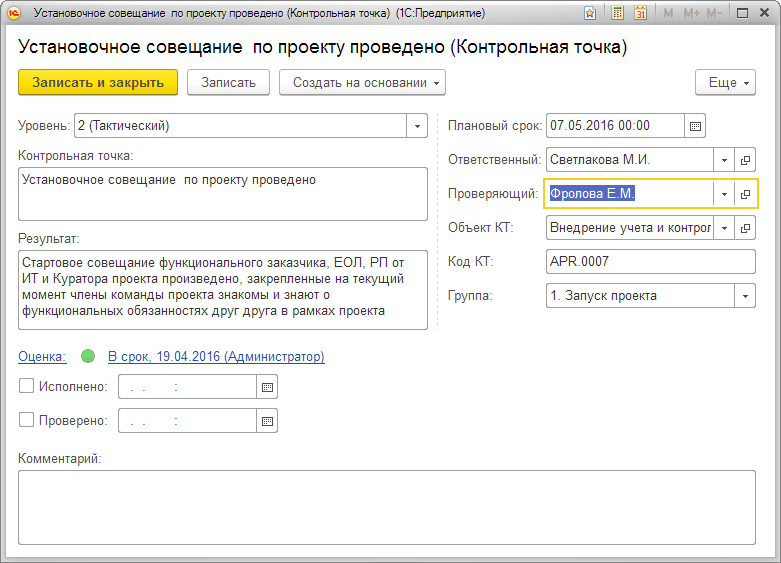Viewport: 781px width, 563px height.
Task: Add this form to favorites via star icon
Action: tap(591, 14)
